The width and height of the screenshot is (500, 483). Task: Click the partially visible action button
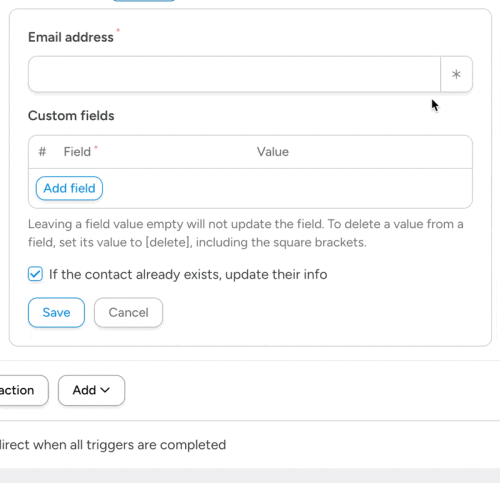pos(23,390)
